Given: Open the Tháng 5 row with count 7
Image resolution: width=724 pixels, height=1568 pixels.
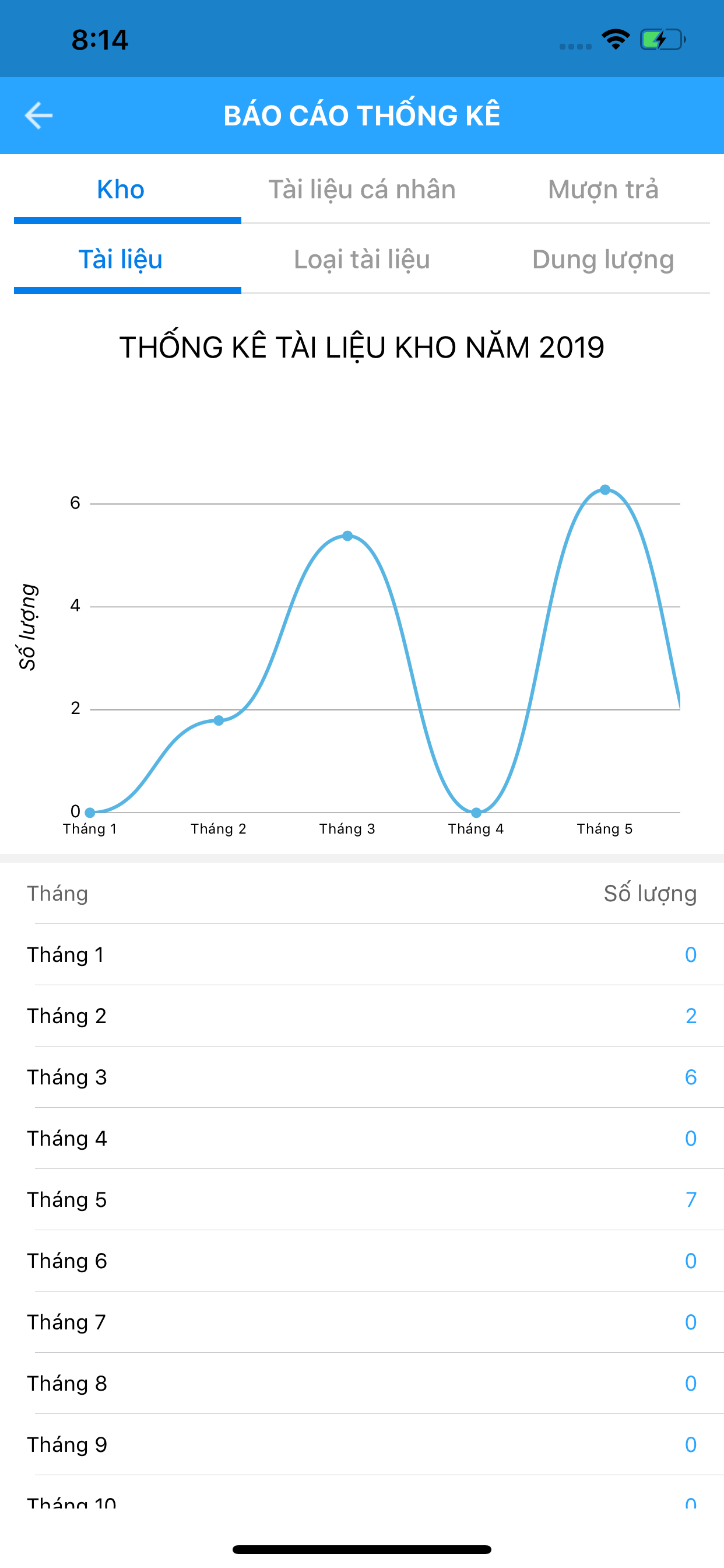Looking at the screenshot, I should (x=362, y=1200).
